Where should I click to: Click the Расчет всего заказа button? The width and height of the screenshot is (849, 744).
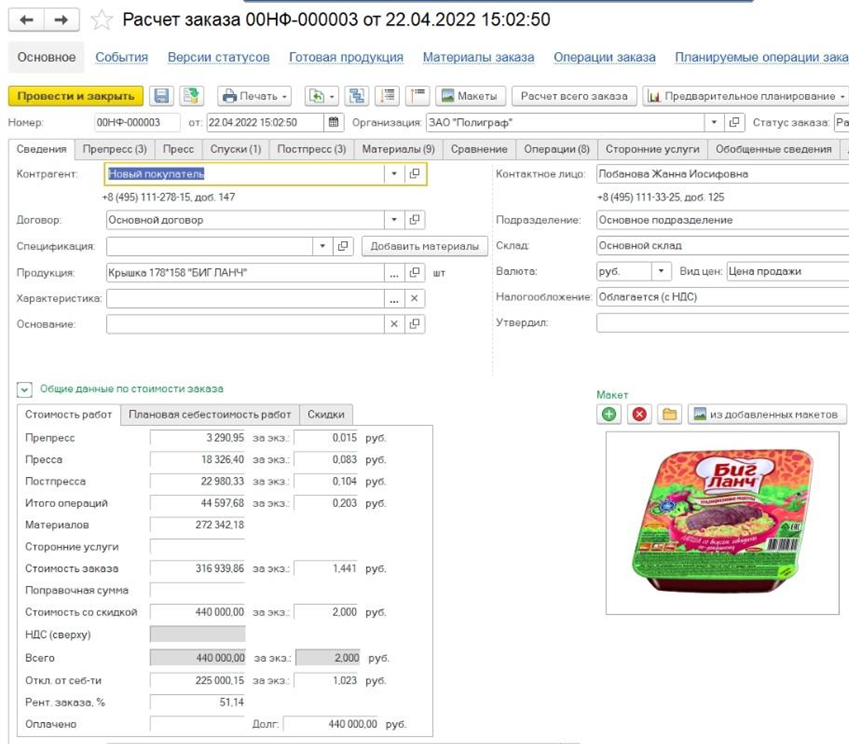(574, 96)
